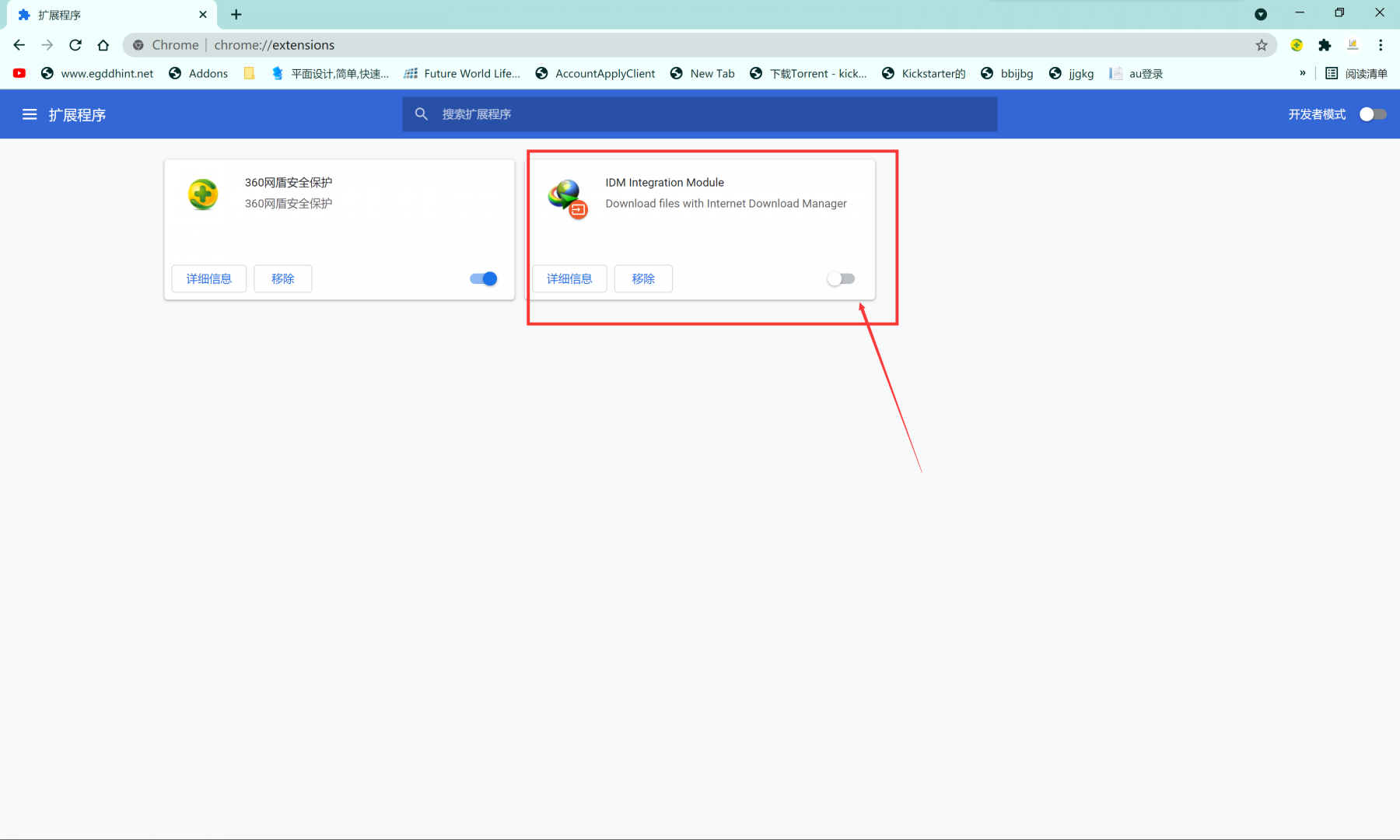This screenshot has height=840, width=1400.
Task: Open the yellow folder bookmark
Action: [249, 73]
